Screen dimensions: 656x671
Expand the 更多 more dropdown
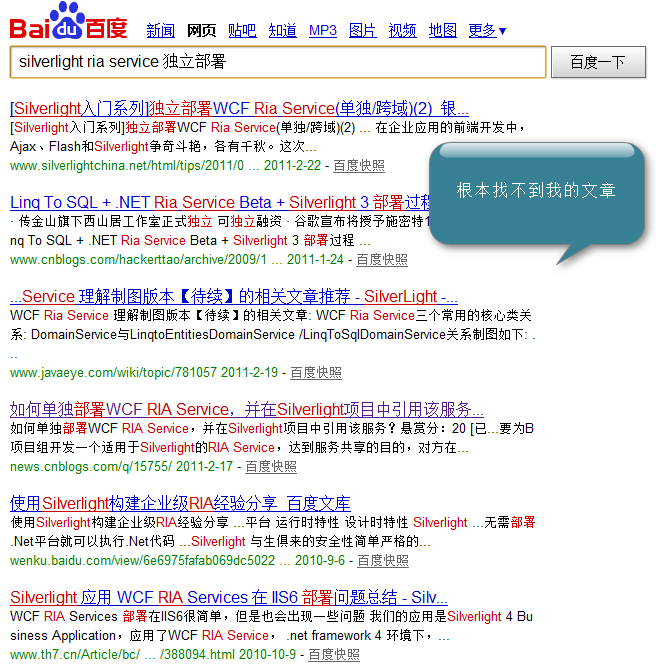(487, 31)
